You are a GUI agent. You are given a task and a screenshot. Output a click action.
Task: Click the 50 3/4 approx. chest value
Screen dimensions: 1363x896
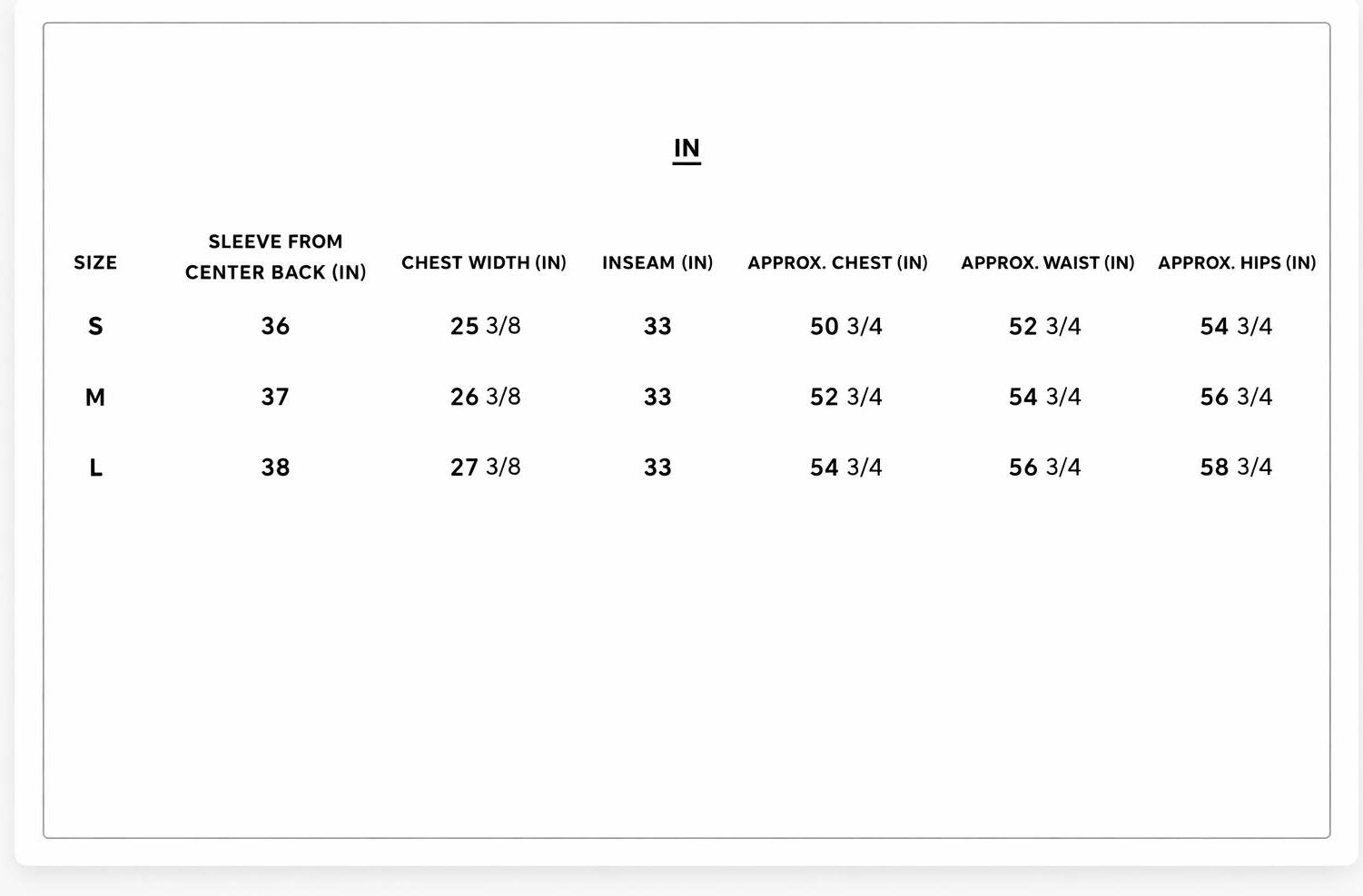[x=845, y=327]
